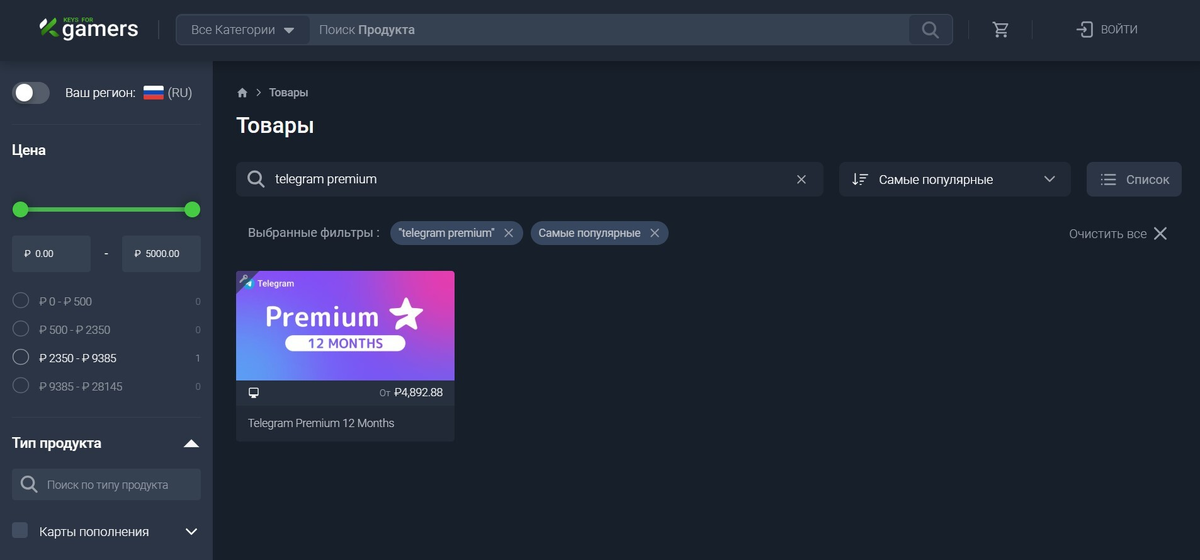The width and height of the screenshot is (1200, 560).
Task: Click the home breadcrumb icon
Action: point(242,93)
